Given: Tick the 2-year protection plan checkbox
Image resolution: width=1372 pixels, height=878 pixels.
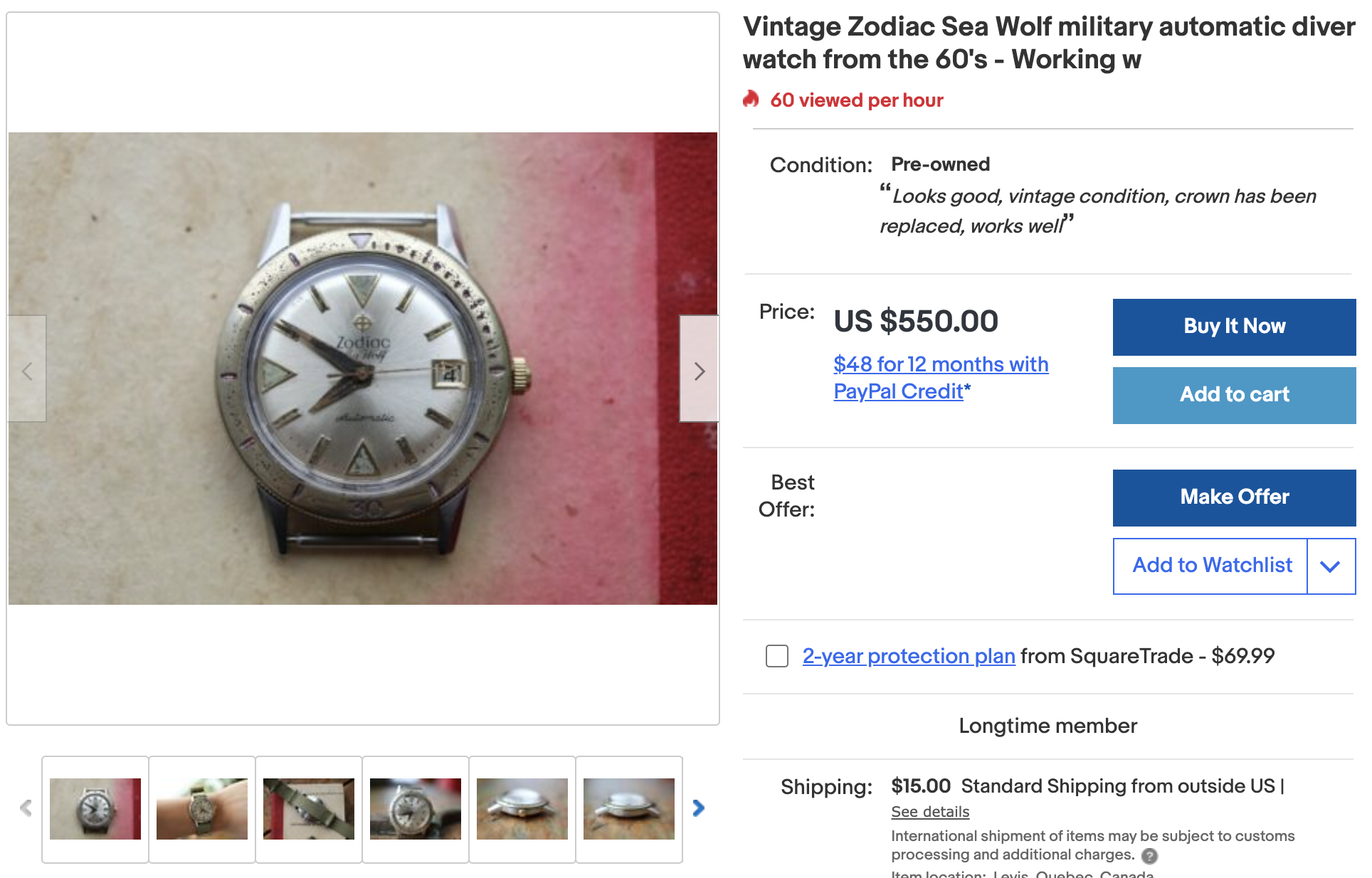Looking at the screenshot, I should pos(776,655).
